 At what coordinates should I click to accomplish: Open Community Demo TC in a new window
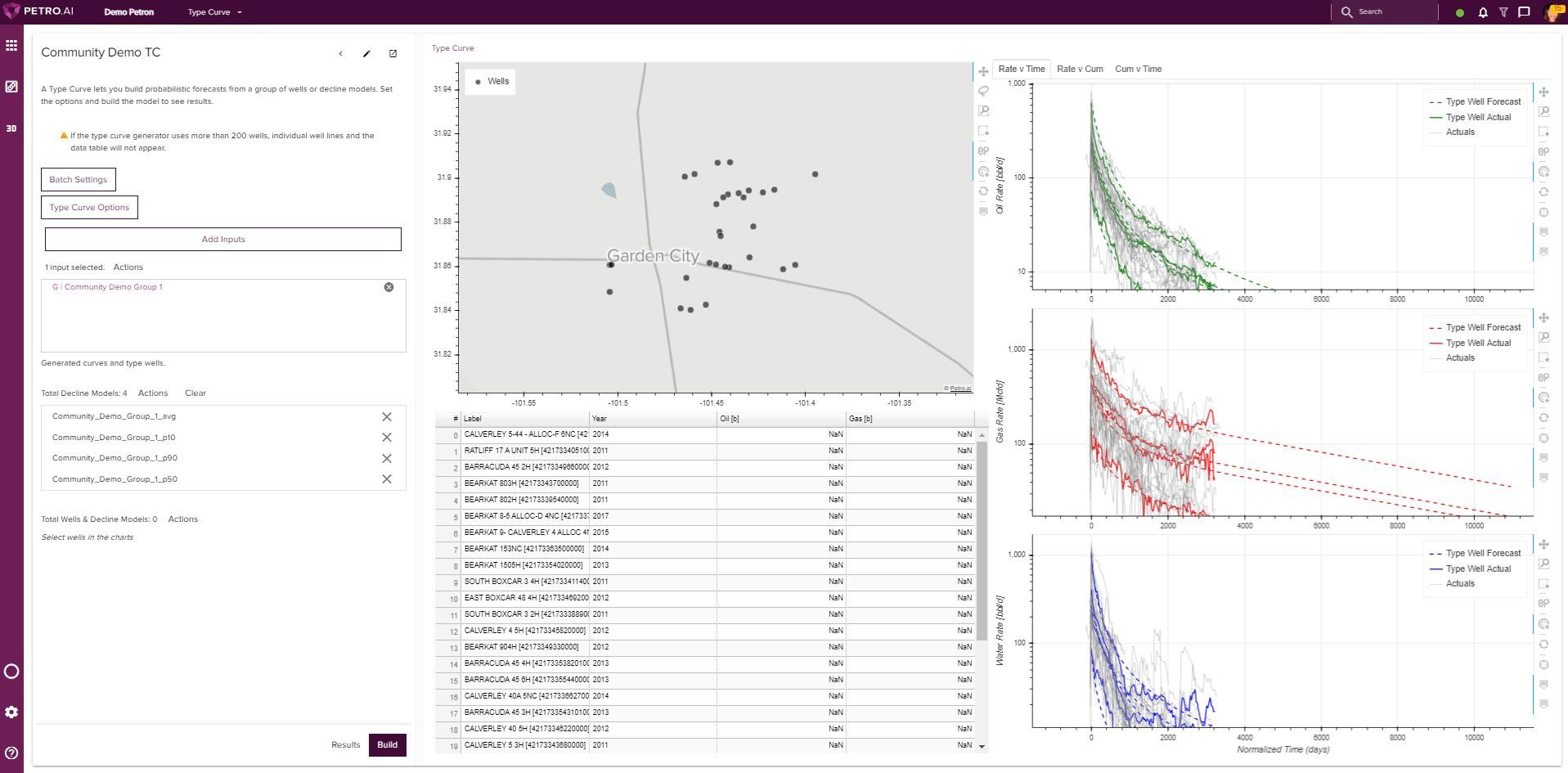click(x=393, y=54)
